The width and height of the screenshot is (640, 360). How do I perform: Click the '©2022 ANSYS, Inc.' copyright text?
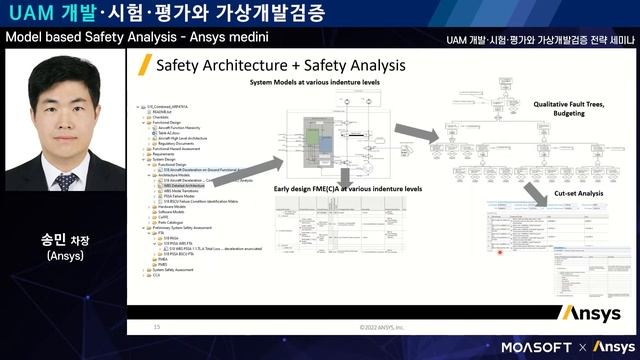pyautogui.click(x=382, y=327)
